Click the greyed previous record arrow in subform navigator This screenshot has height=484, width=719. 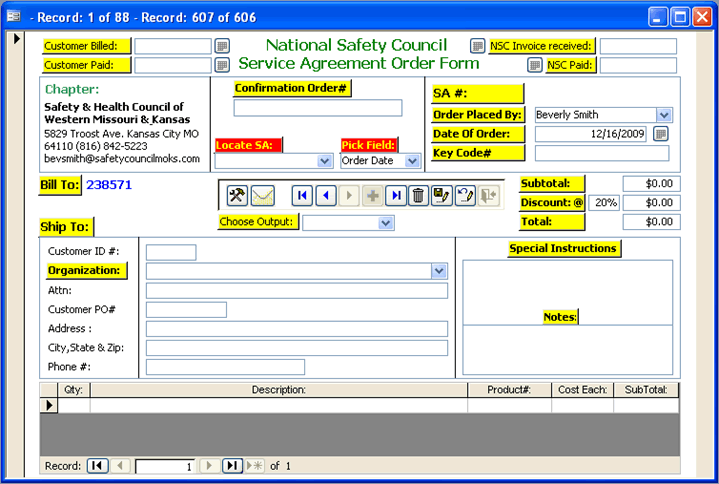120,466
